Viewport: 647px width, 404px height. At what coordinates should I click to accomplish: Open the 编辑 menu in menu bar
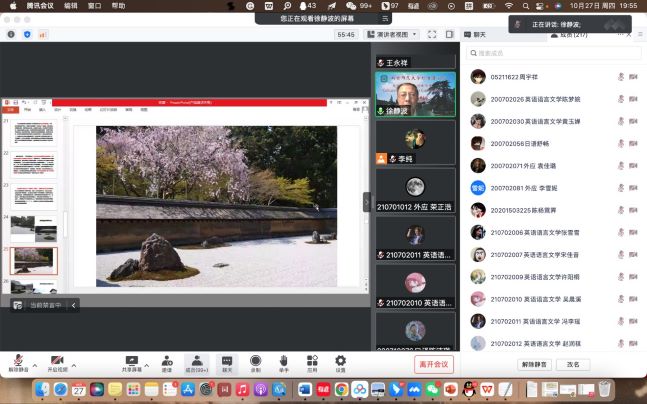tap(71, 5)
